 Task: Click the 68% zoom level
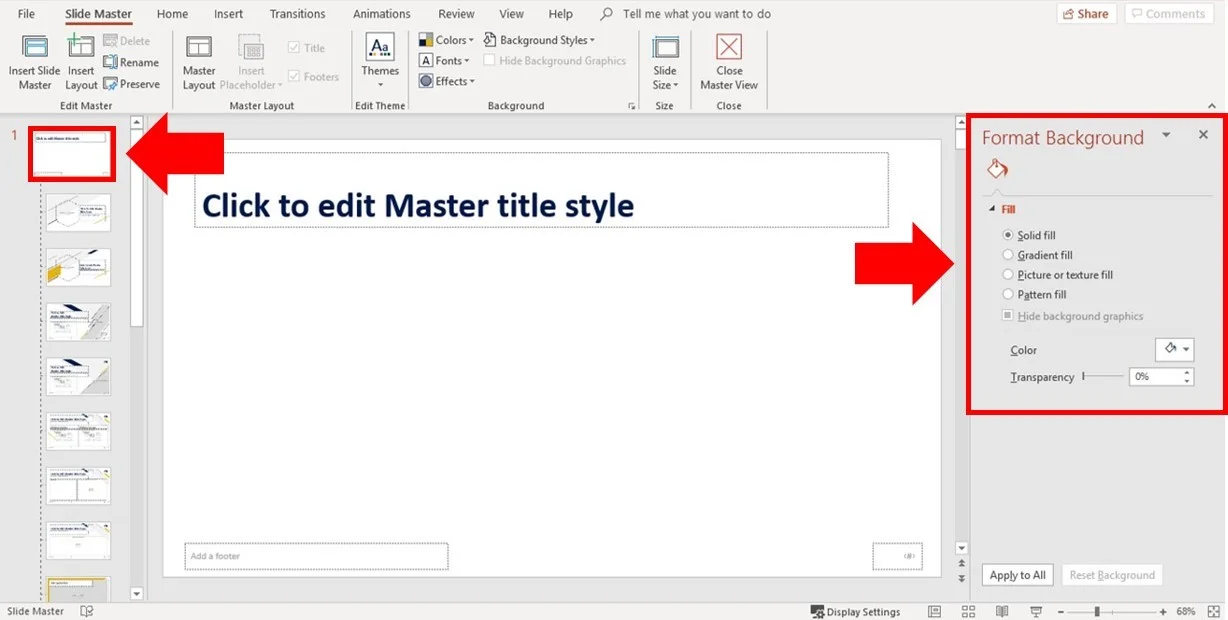(1186, 611)
